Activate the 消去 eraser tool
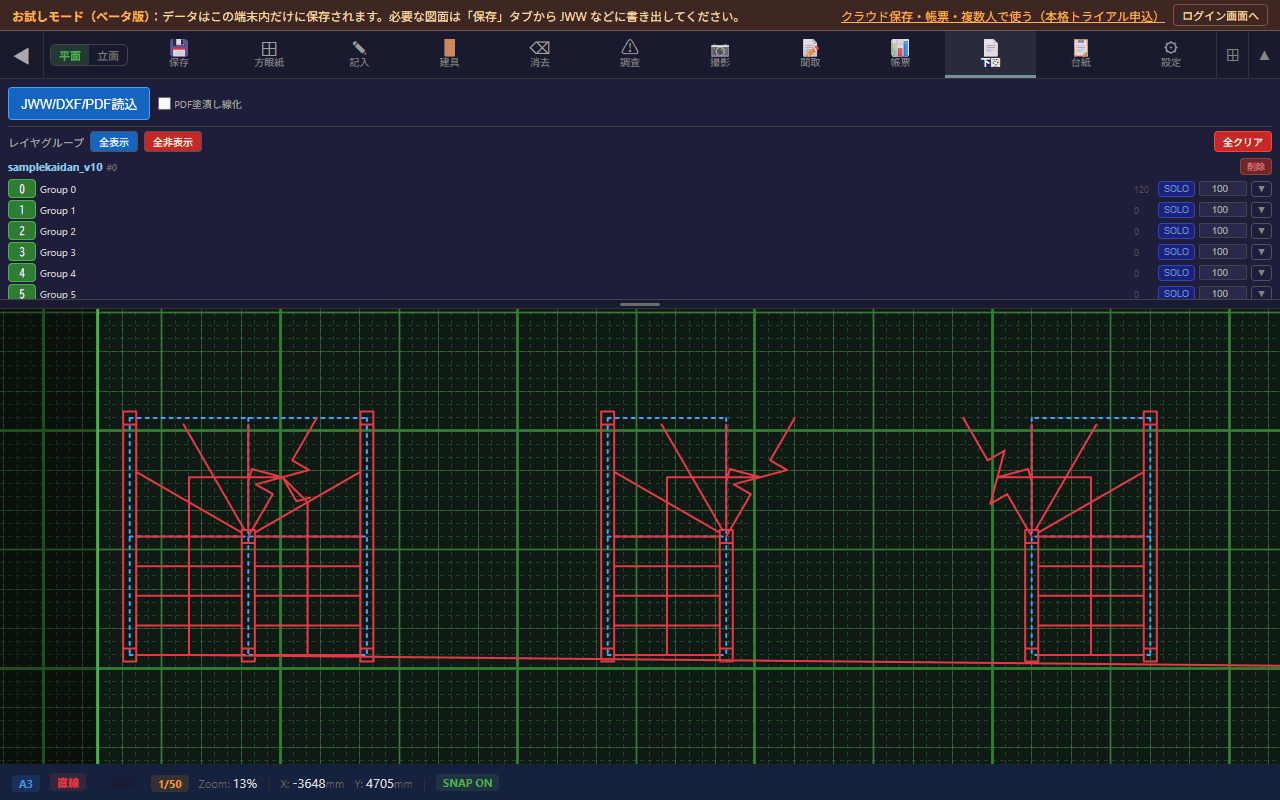This screenshot has height=800, width=1280. pyautogui.click(x=539, y=54)
